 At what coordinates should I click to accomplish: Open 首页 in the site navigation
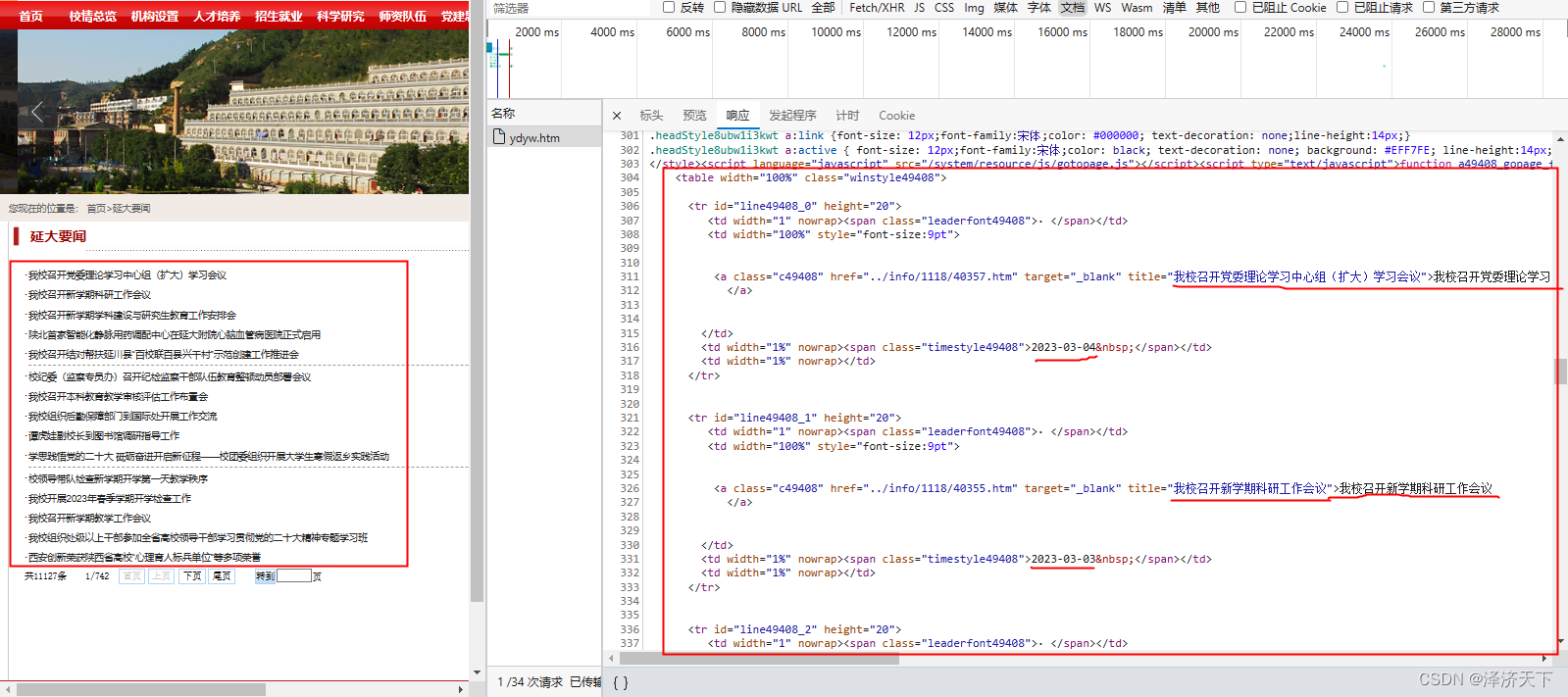30,16
